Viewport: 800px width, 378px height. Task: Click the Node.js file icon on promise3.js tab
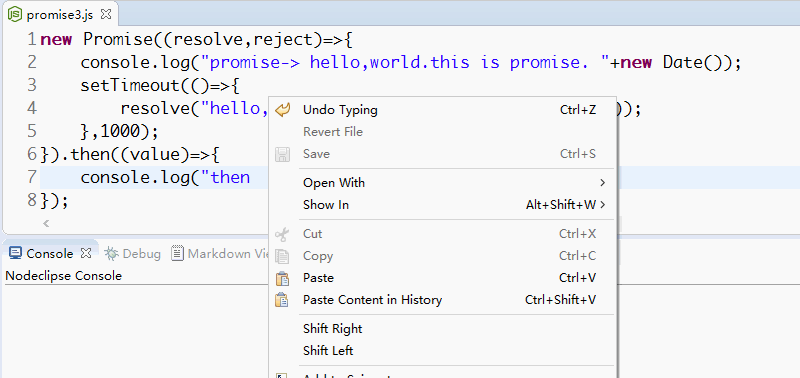click(15, 14)
